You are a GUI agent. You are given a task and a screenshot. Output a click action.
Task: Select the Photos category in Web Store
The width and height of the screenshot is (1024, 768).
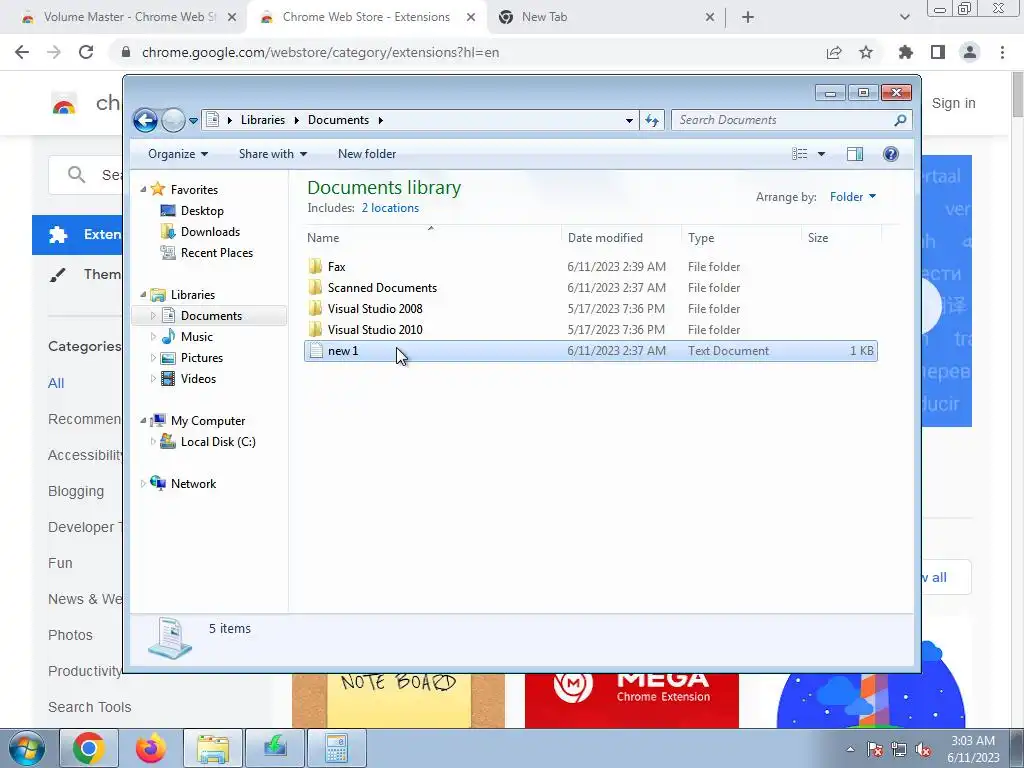[x=71, y=635]
